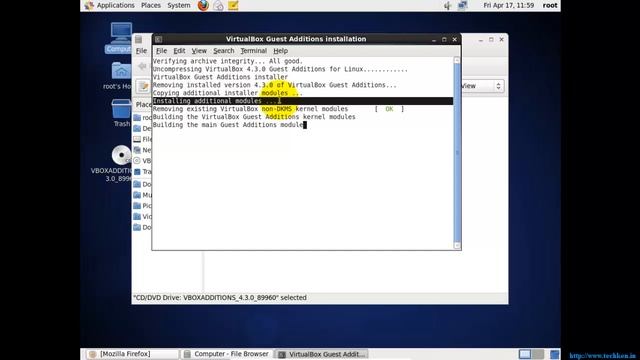The image size is (640, 360).
Task: Click 'Building the main Guest Additions module' line
Action: [228, 125]
